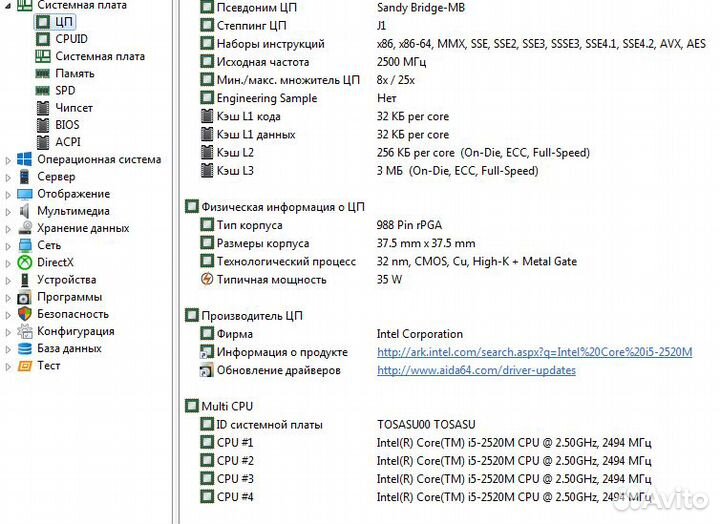Viewport: 720px width, 524px height.
Task: Click the Тест benchmark icon
Action: [x=24, y=366]
